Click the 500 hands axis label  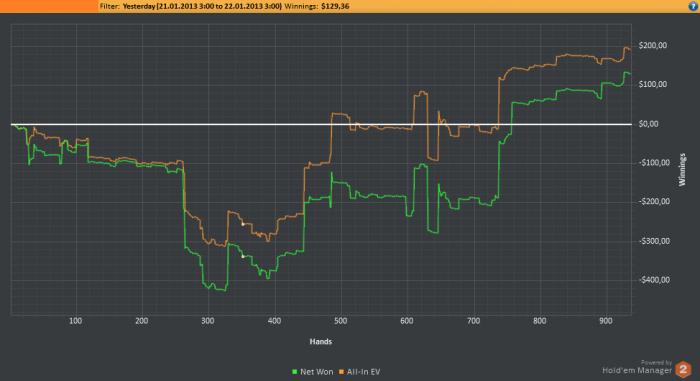(x=341, y=321)
